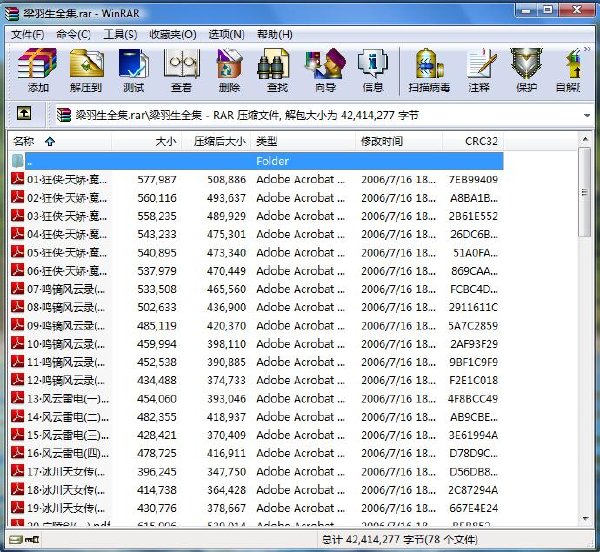Launch the 向导 (Wizard) icon

coord(325,70)
